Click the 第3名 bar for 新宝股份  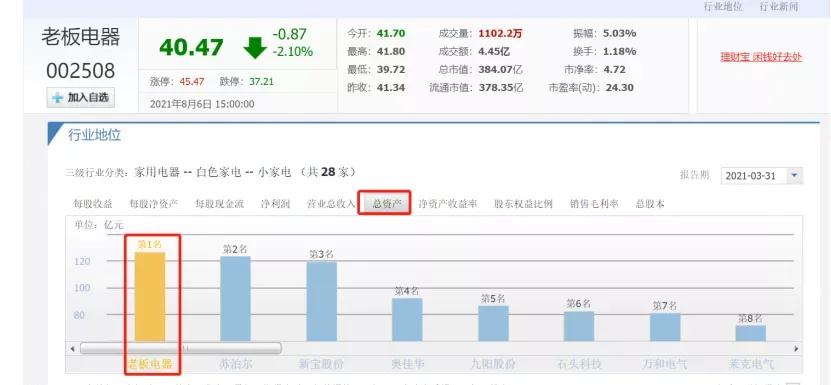point(322,301)
